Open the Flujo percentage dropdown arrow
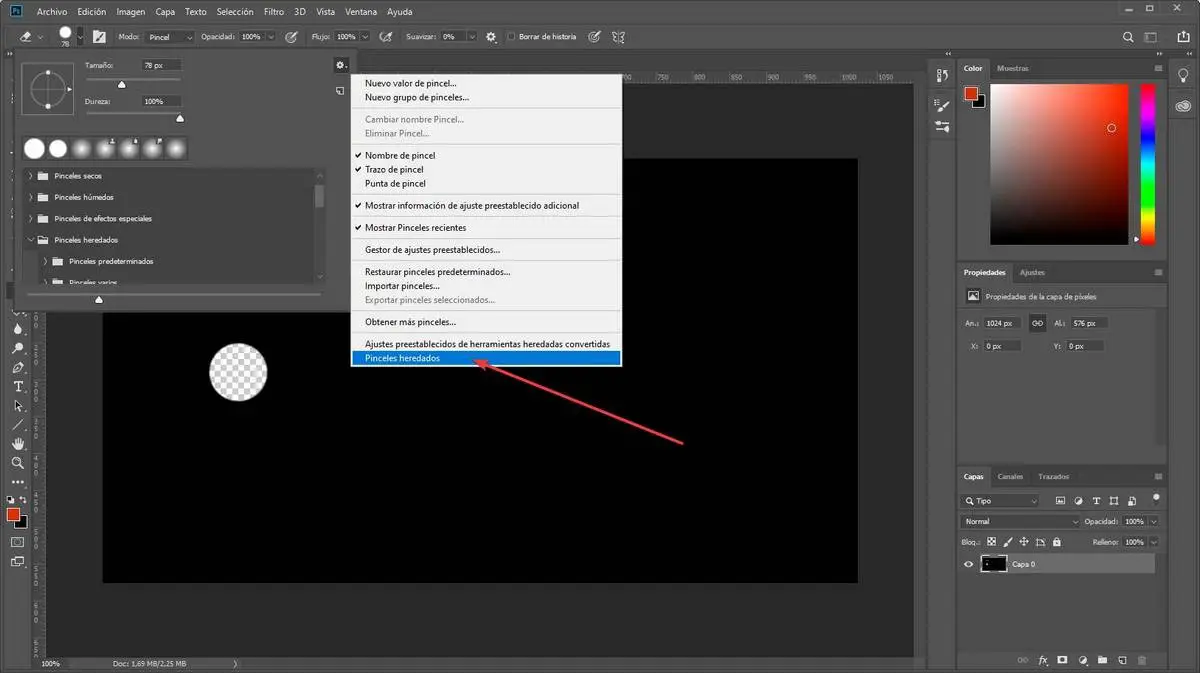Screen dimensions: 1200x673 364,37
